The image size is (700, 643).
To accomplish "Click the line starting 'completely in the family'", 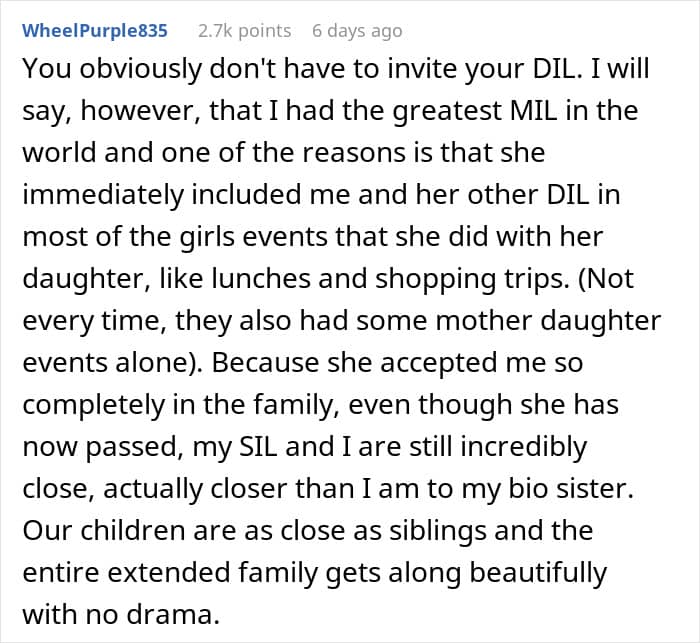I will tap(321, 405).
